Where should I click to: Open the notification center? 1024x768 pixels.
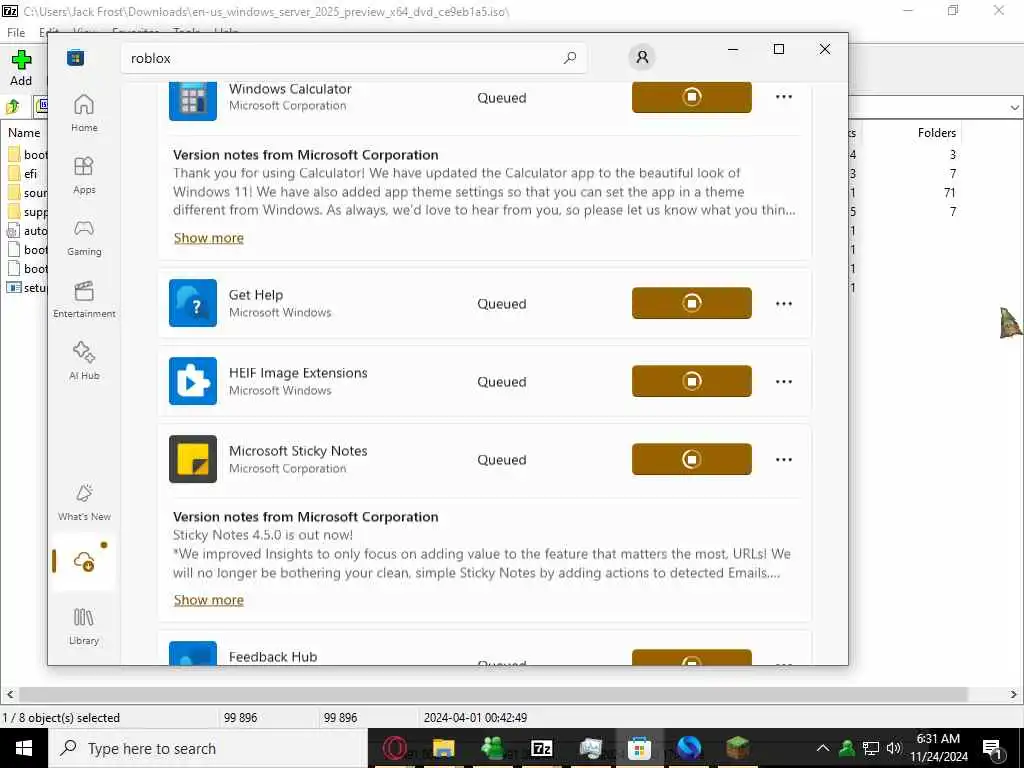[992, 749]
